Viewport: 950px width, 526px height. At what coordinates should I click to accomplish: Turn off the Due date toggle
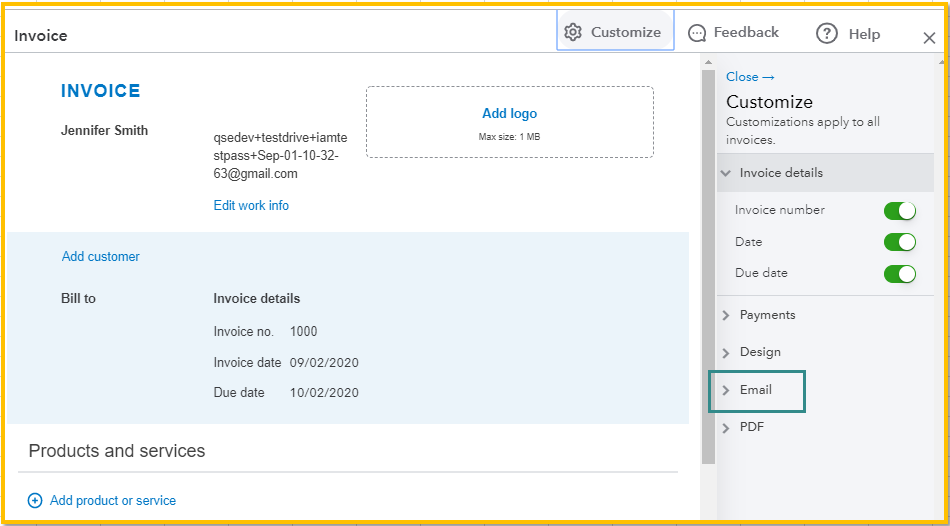pos(899,273)
